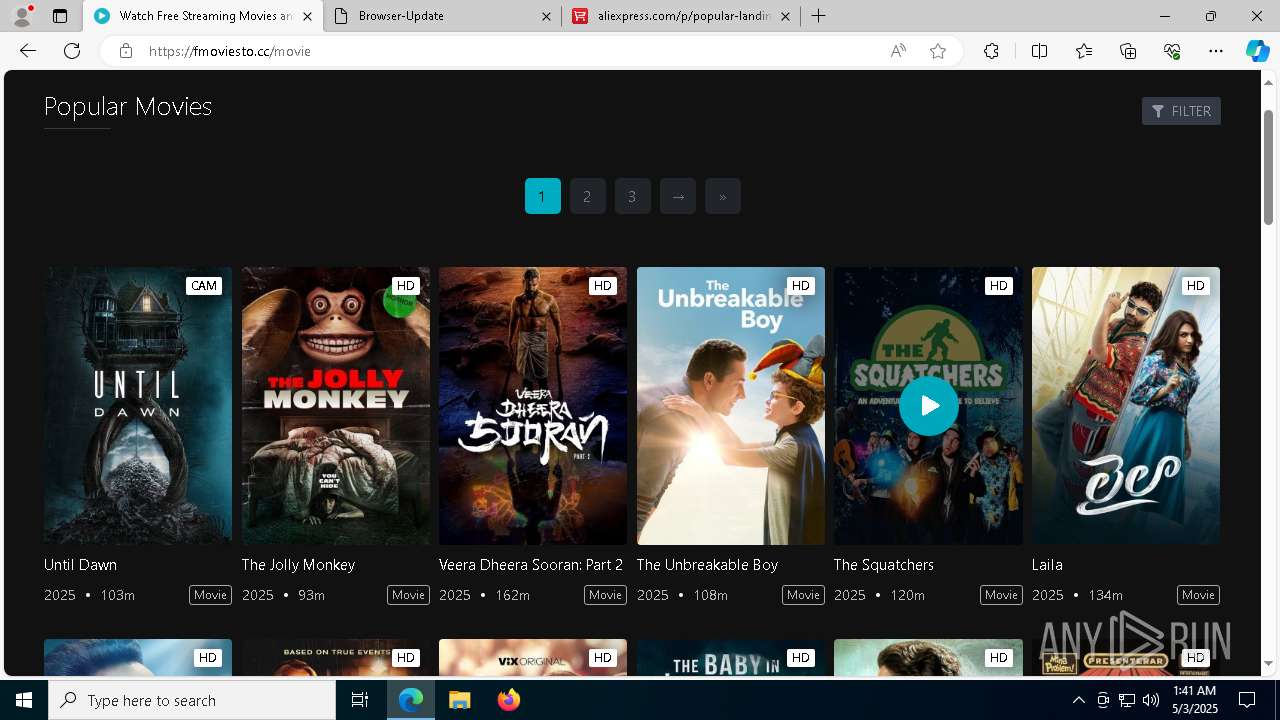Open a new tab with the plus button

click(818, 16)
